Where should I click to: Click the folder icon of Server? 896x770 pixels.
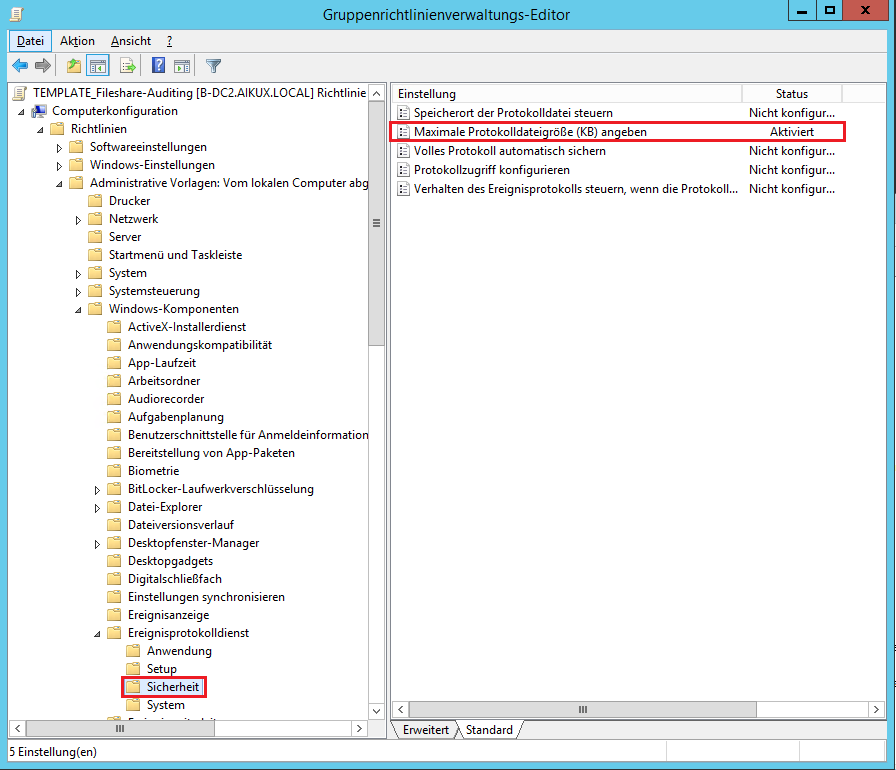click(95, 237)
